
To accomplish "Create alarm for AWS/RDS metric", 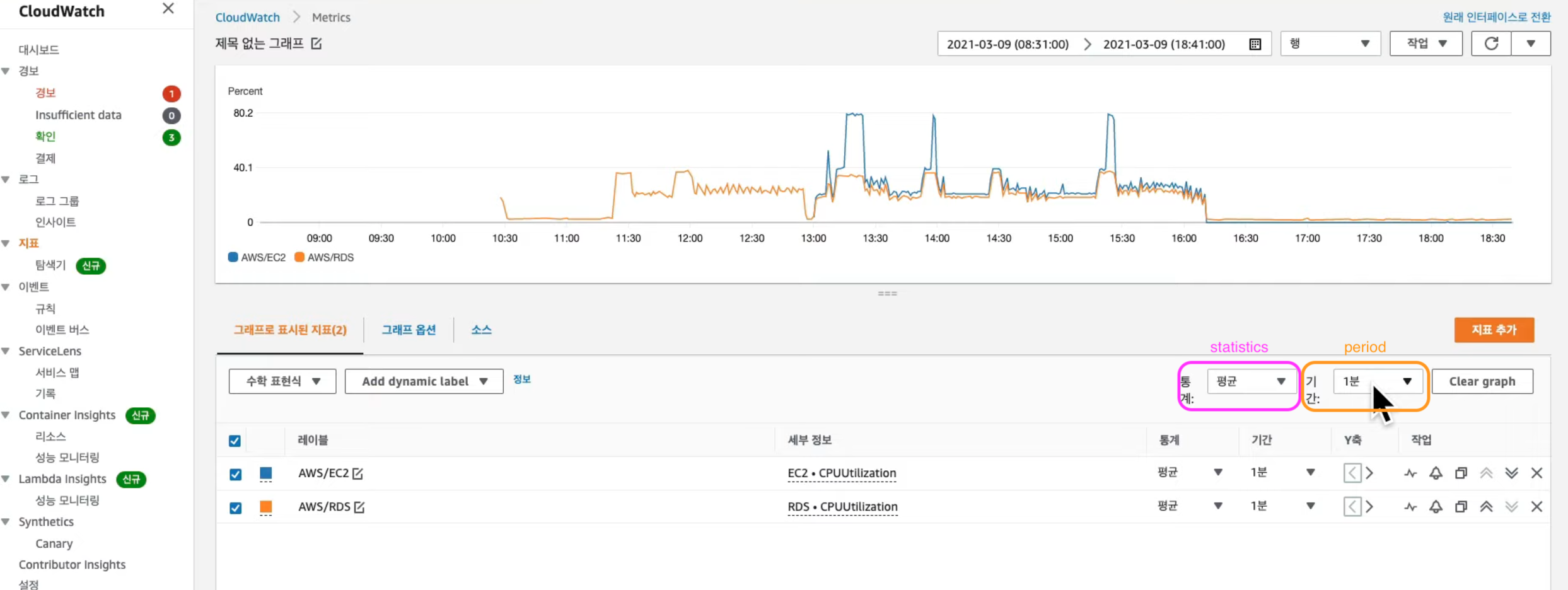I will pos(1436,506).
